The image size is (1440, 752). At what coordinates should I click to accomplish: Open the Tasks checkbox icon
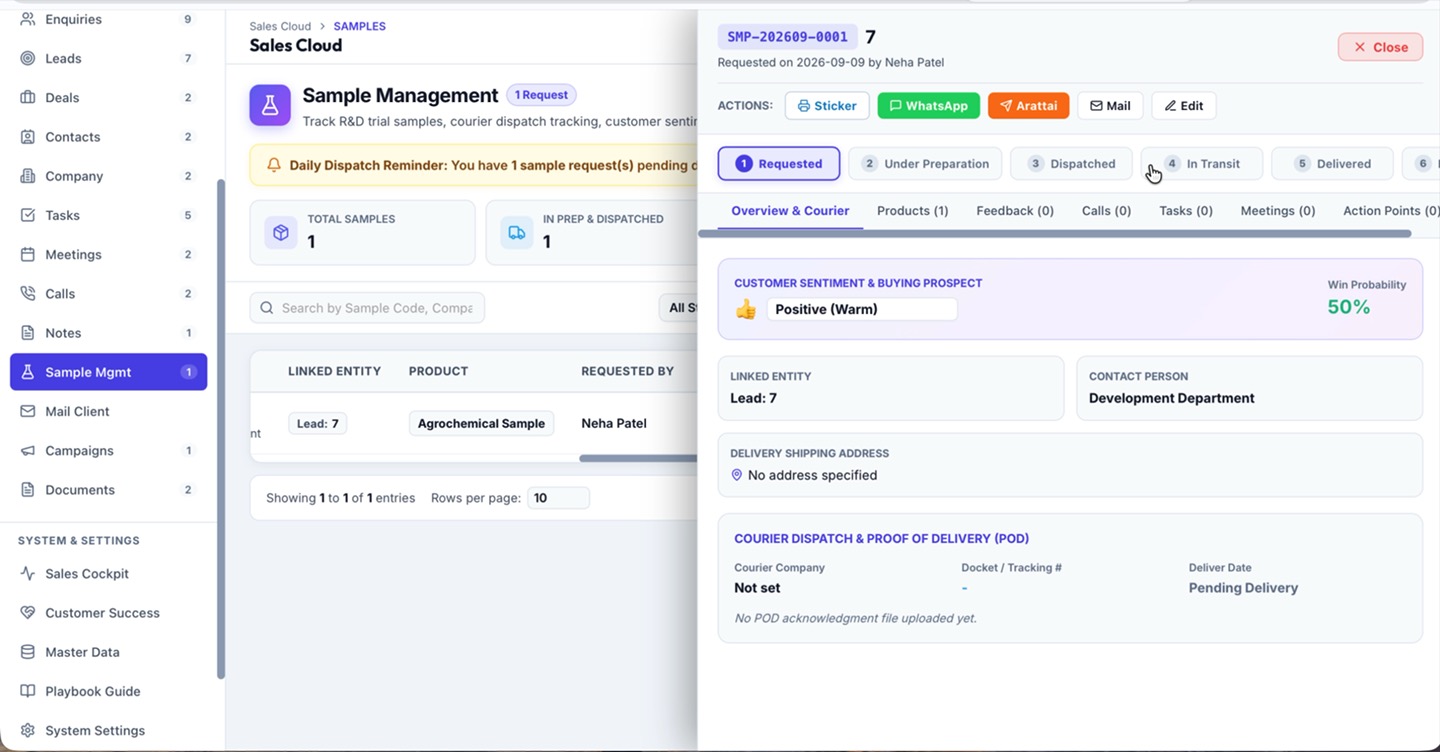28,215
